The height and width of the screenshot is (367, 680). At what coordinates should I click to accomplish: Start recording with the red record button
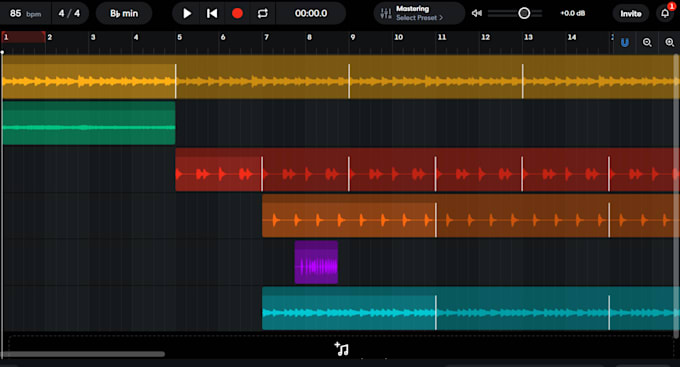(x=237, y=13)
